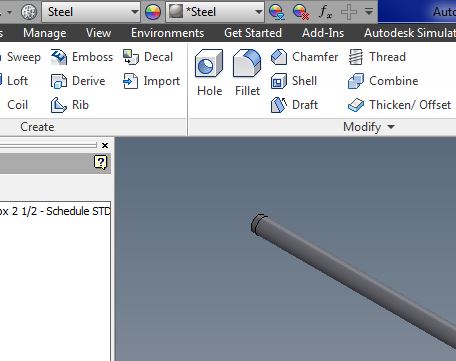Select the Sweep tool
Screen dimensions: 456x361
(x=20, y=57)
